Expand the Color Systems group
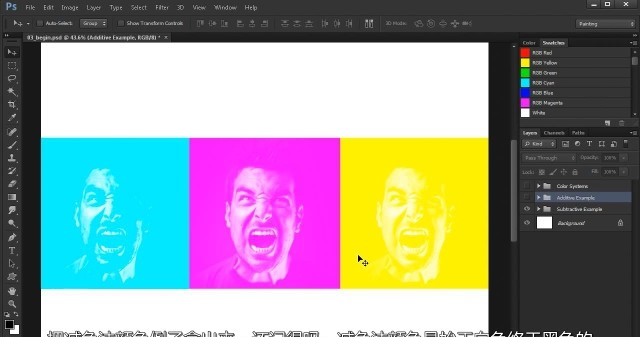This screenshot has width=640, height=360. [x=538, y=186]
